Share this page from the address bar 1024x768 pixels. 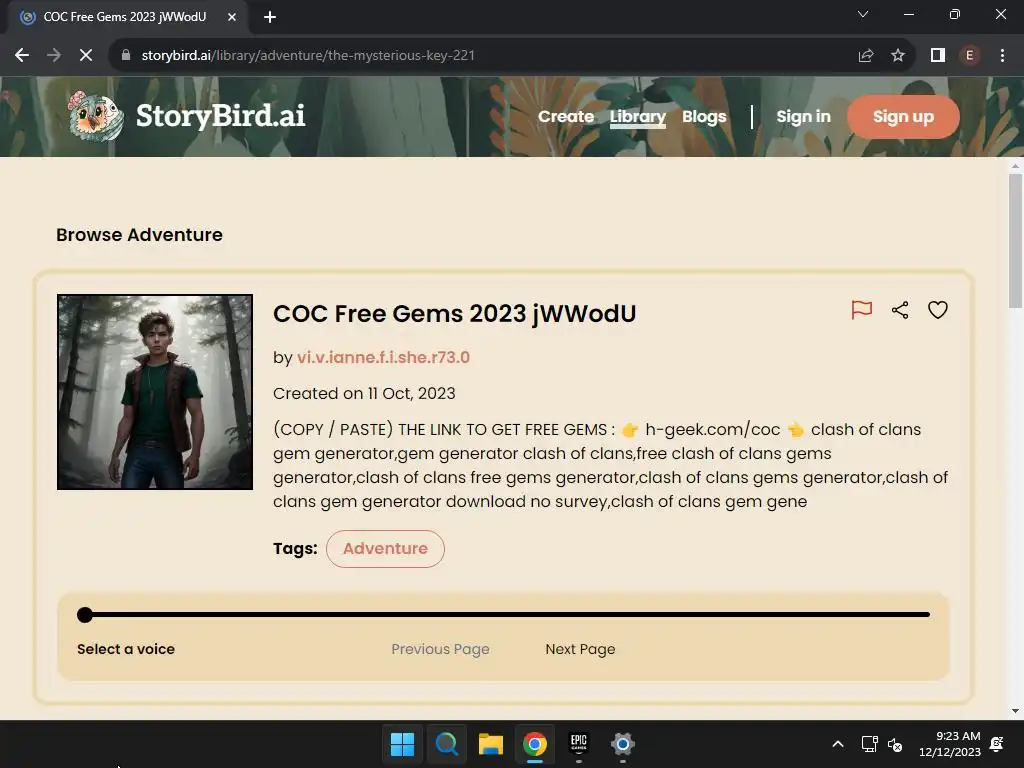(866, 56)
